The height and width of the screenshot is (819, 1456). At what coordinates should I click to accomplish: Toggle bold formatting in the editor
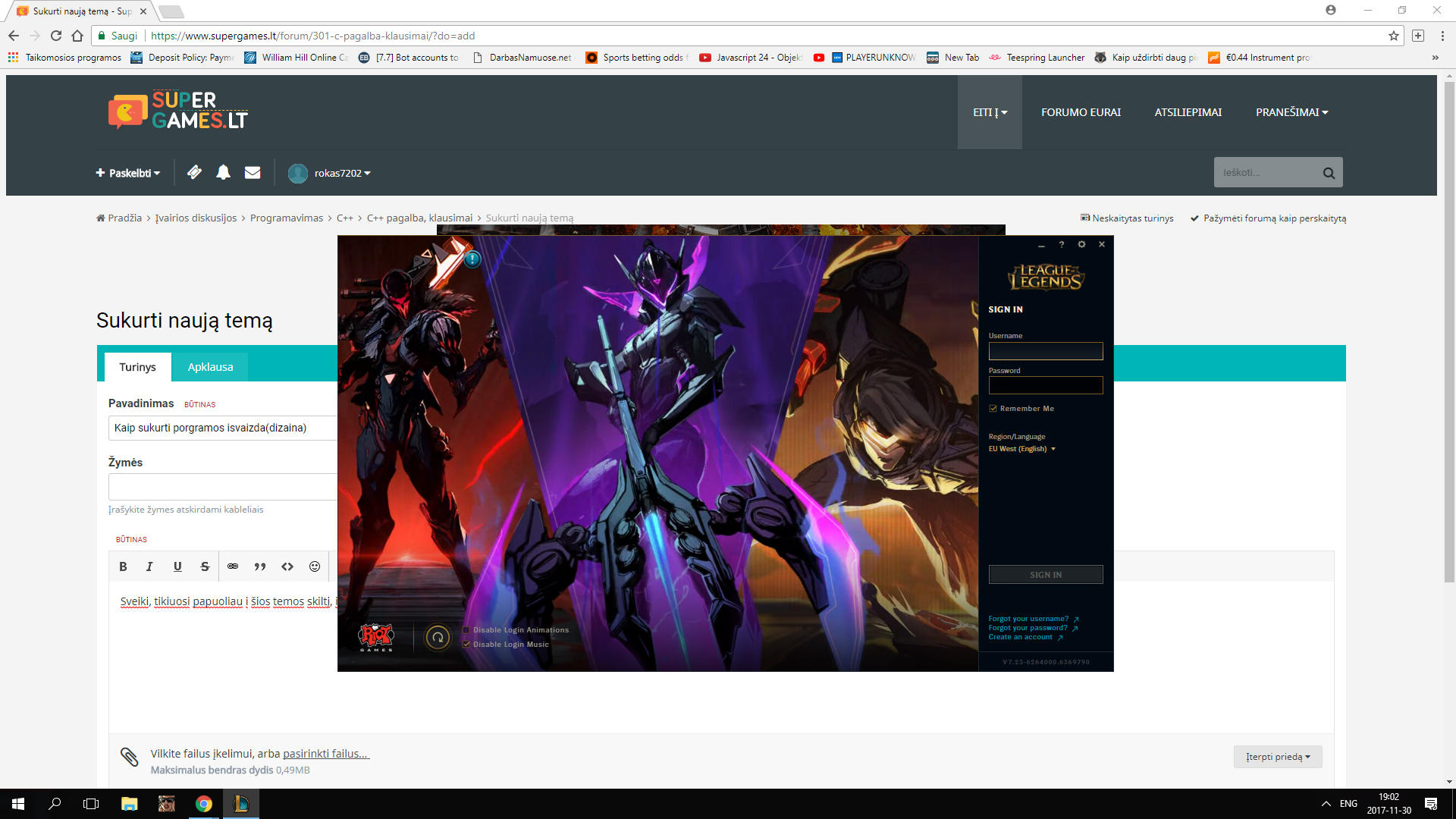pyautogui.click(x=123, y=566)
